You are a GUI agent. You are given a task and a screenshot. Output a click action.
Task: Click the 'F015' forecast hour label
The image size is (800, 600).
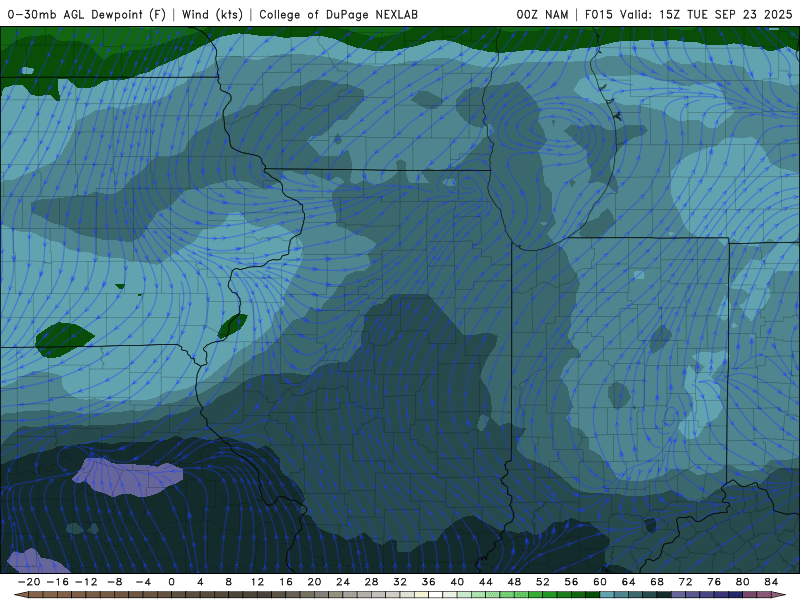tap(599, 14)
